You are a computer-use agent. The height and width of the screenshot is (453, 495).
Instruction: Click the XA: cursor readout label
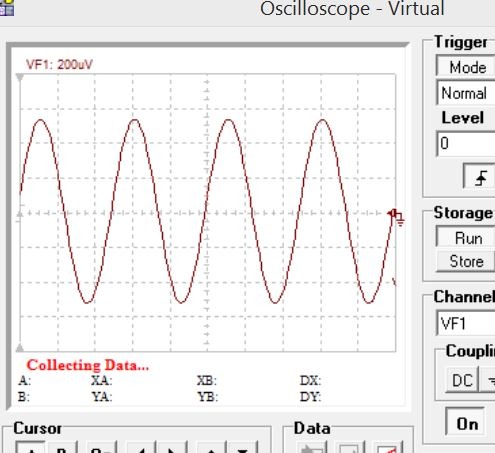[102, 380]
